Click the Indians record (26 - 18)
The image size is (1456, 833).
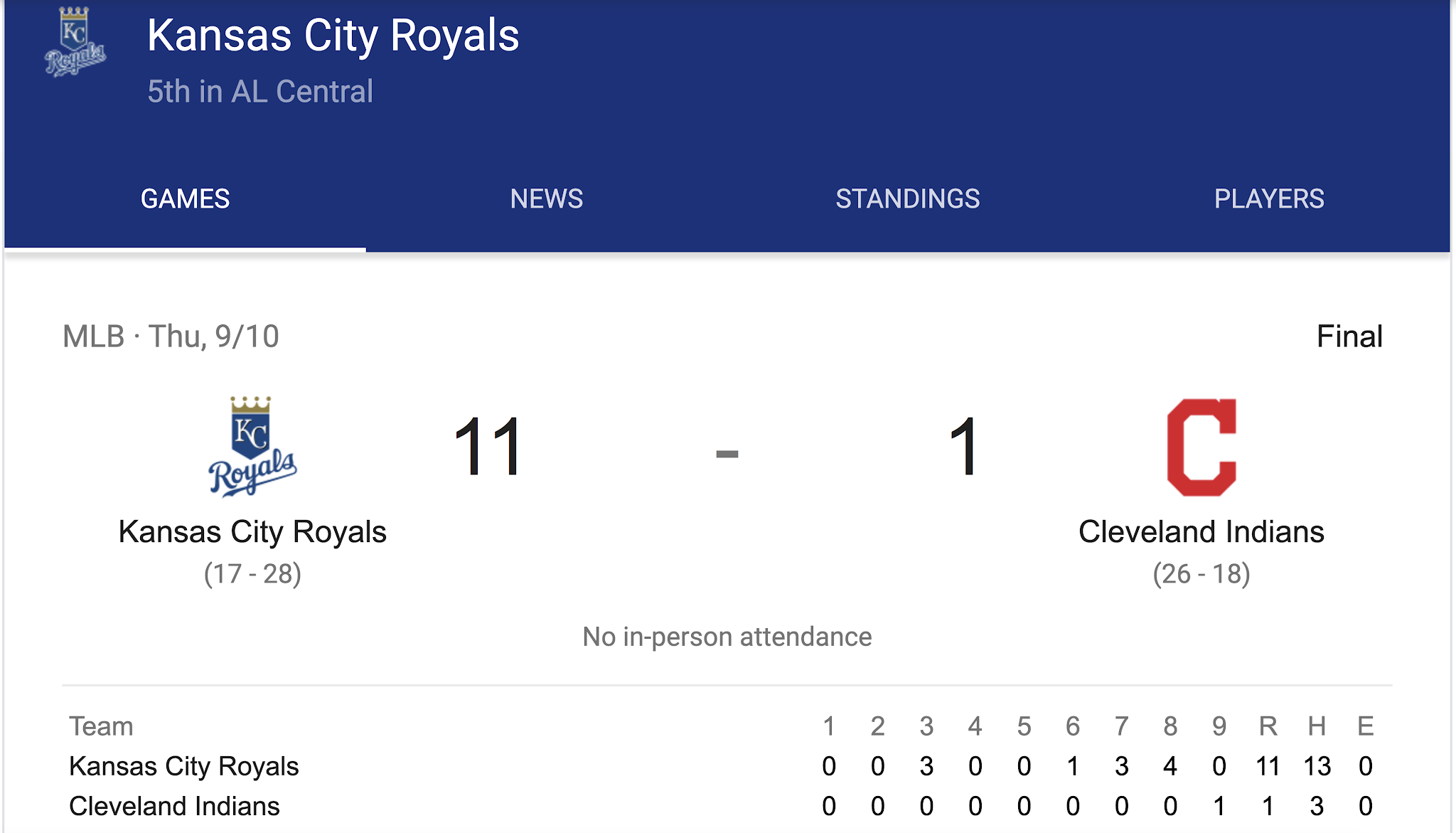tap(1201, 573)
